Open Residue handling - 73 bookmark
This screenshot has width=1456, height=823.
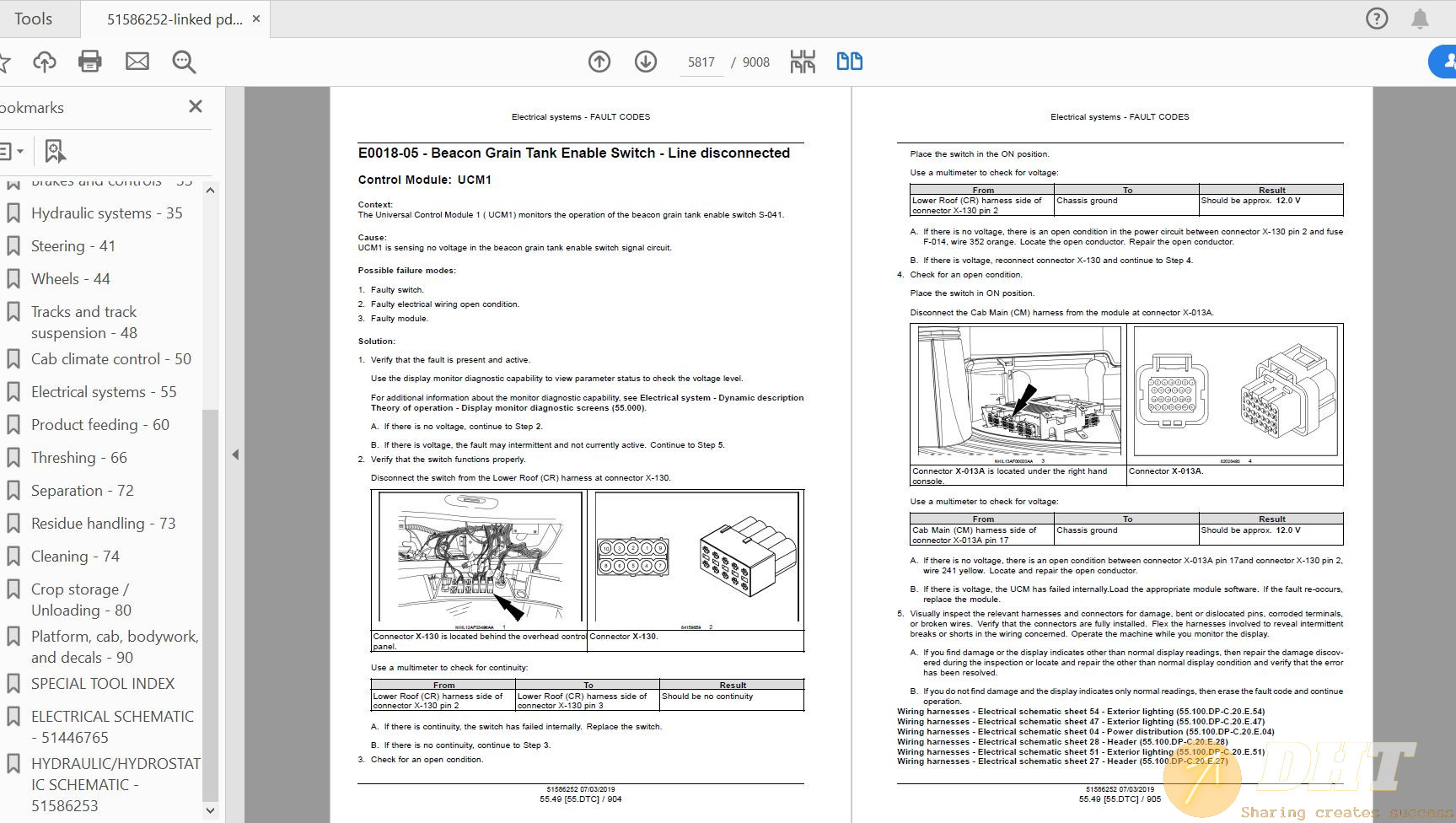104,524
